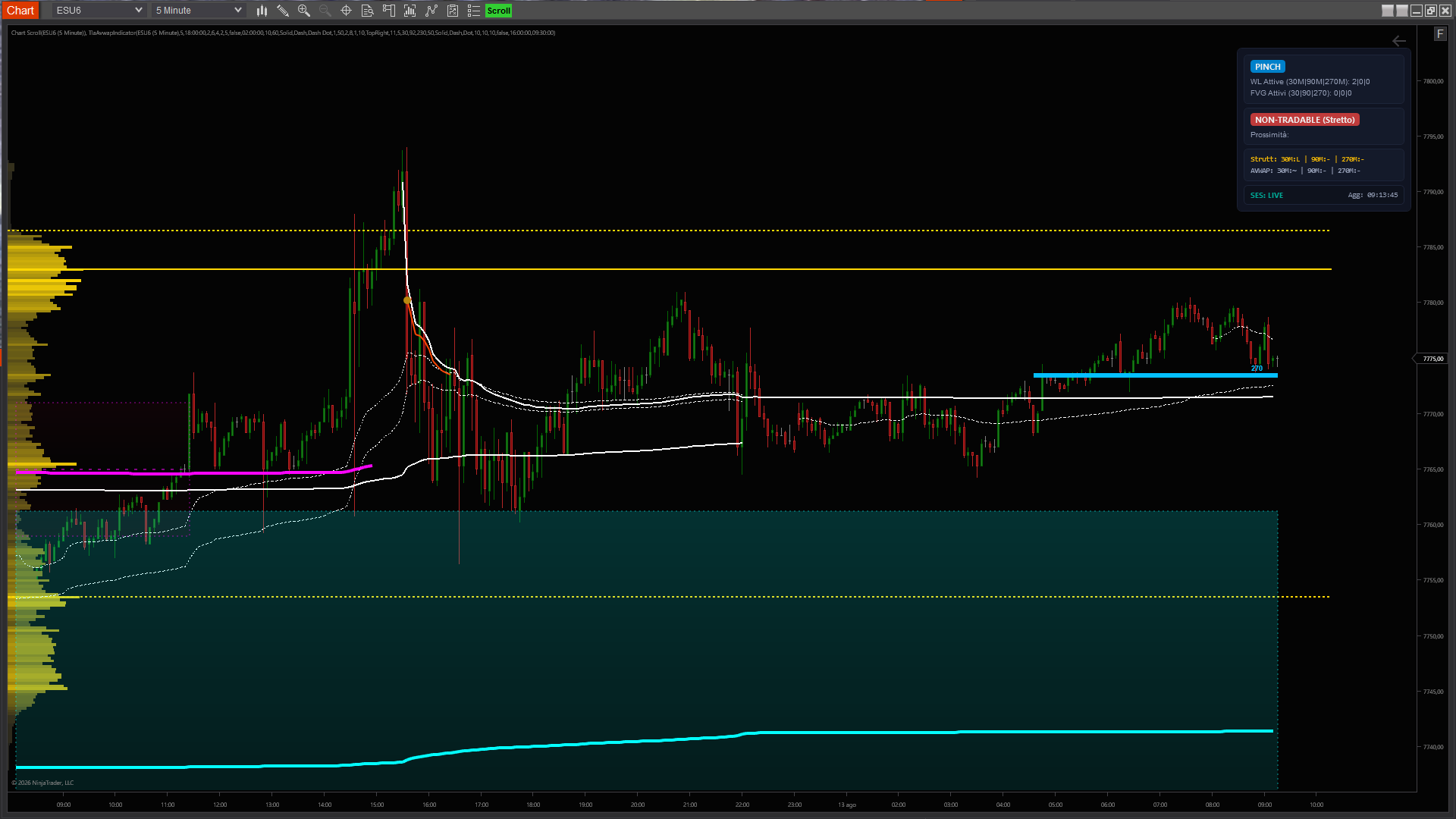Screen dimensions: 1456x819
Task: Click the 7740,00 price axis label
Action: coord(1433,747)
